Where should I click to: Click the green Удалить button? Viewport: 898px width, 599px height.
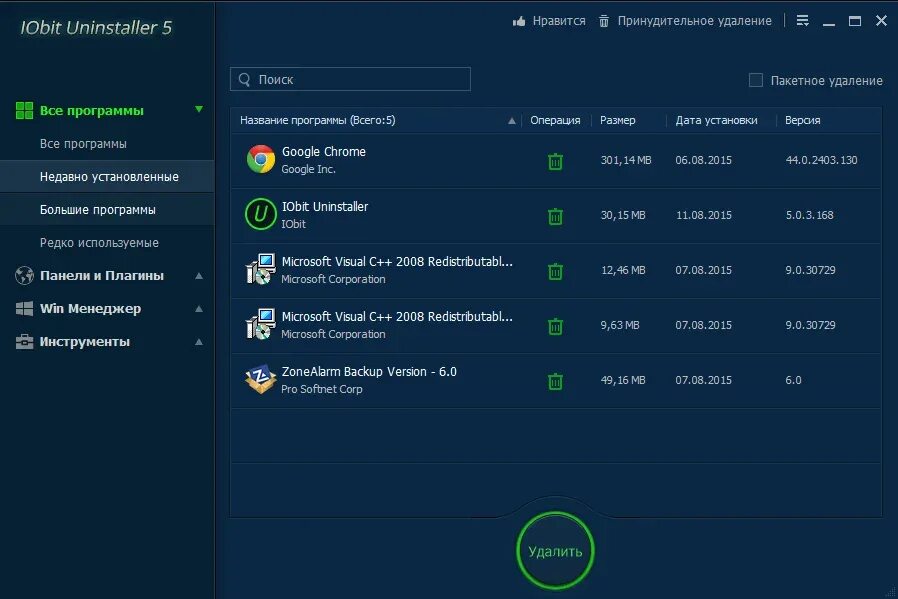click(x=555, y=550)
